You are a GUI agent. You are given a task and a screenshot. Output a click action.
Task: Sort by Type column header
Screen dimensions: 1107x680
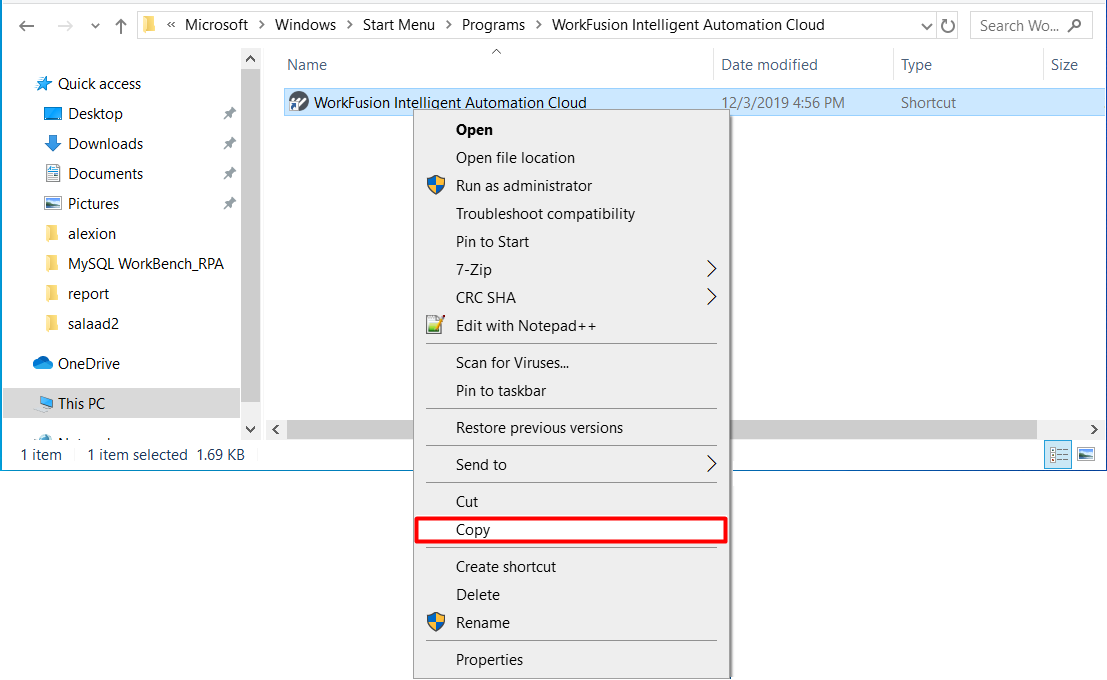point(916,65)
